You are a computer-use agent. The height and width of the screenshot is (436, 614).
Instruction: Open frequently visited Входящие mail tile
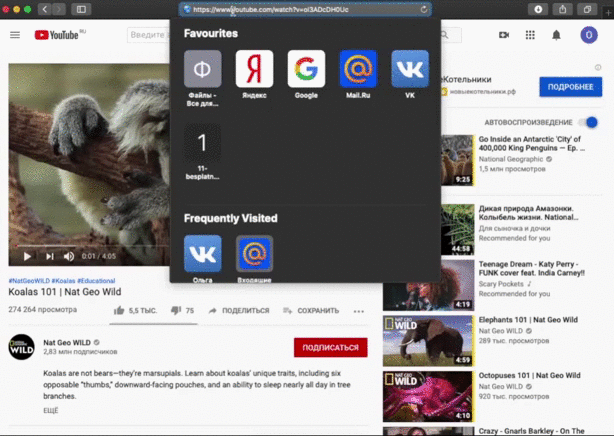coord(254,254)
